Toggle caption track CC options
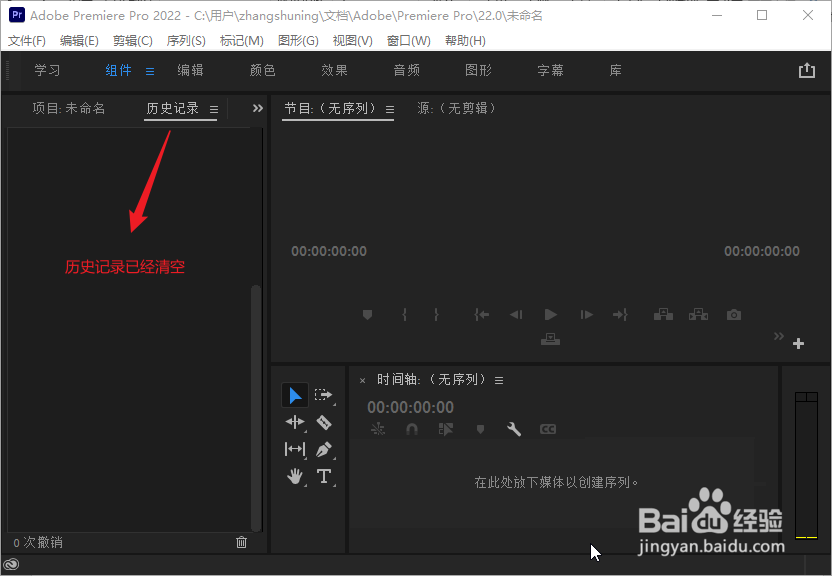 pos(548,429)
